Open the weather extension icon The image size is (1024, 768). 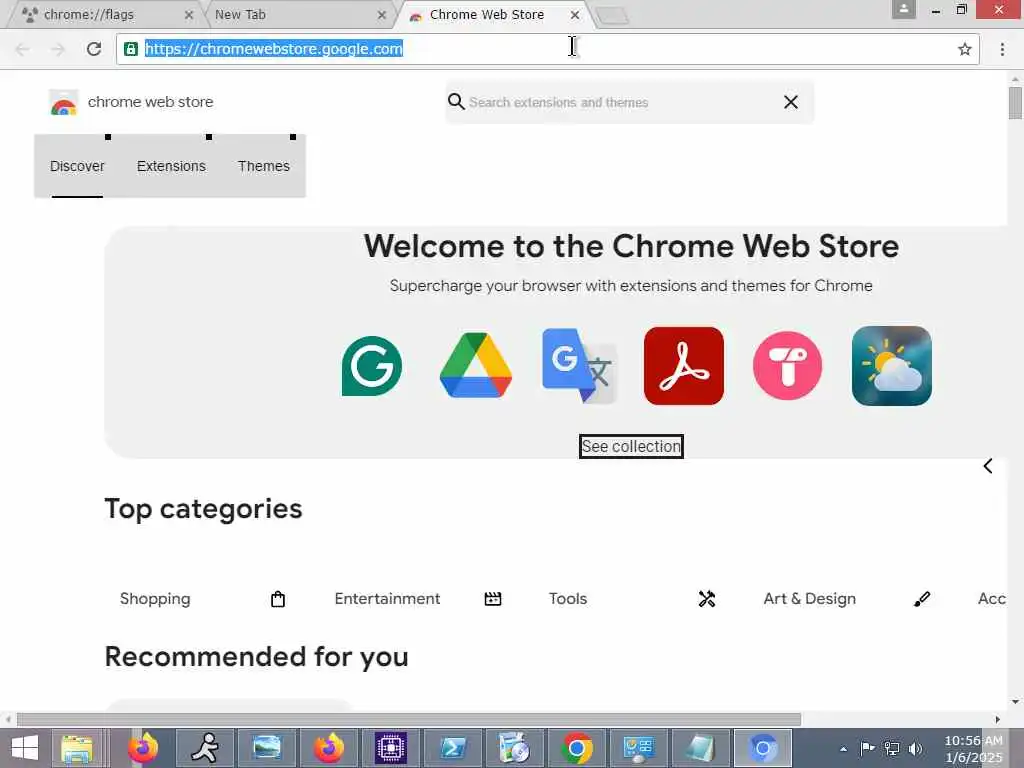tap(891, 366)
